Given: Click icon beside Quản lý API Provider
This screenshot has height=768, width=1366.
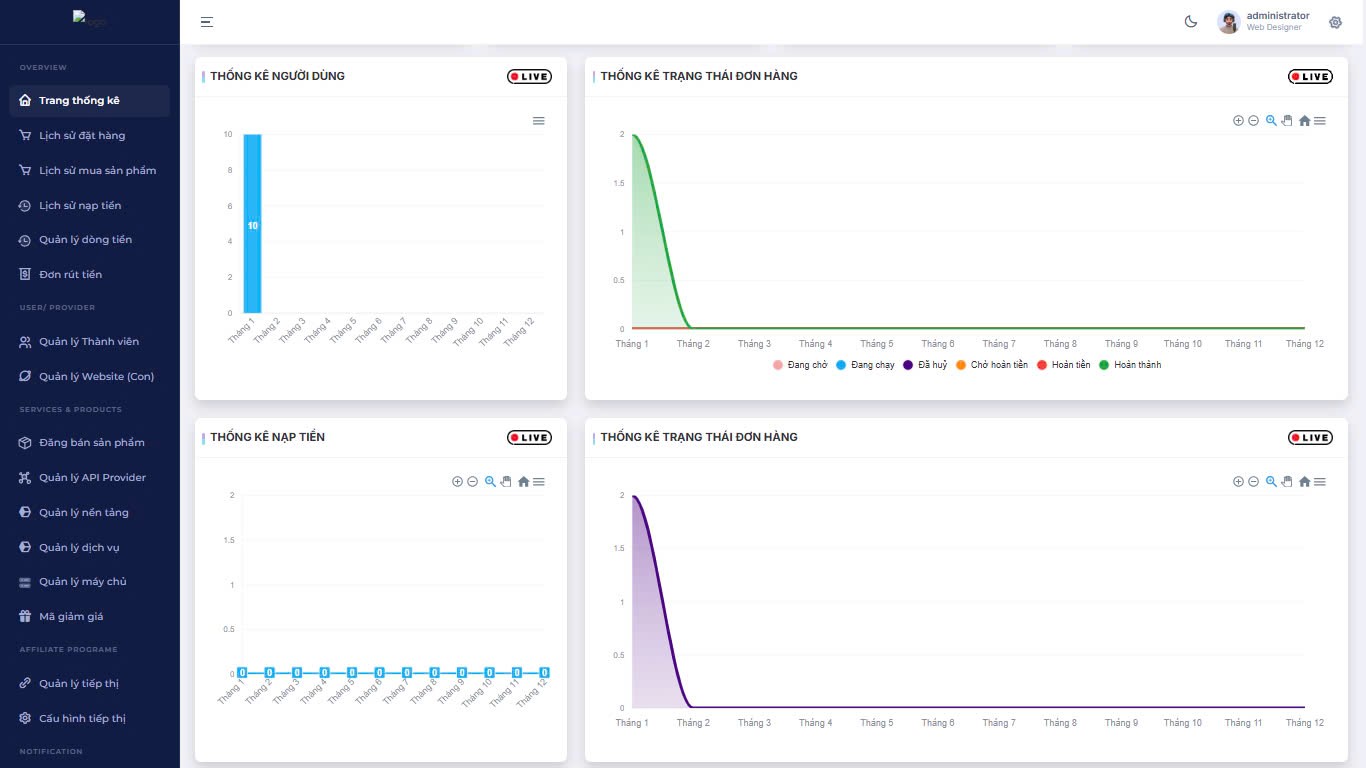Looking at the screenshot, I should tap(26, 477).
